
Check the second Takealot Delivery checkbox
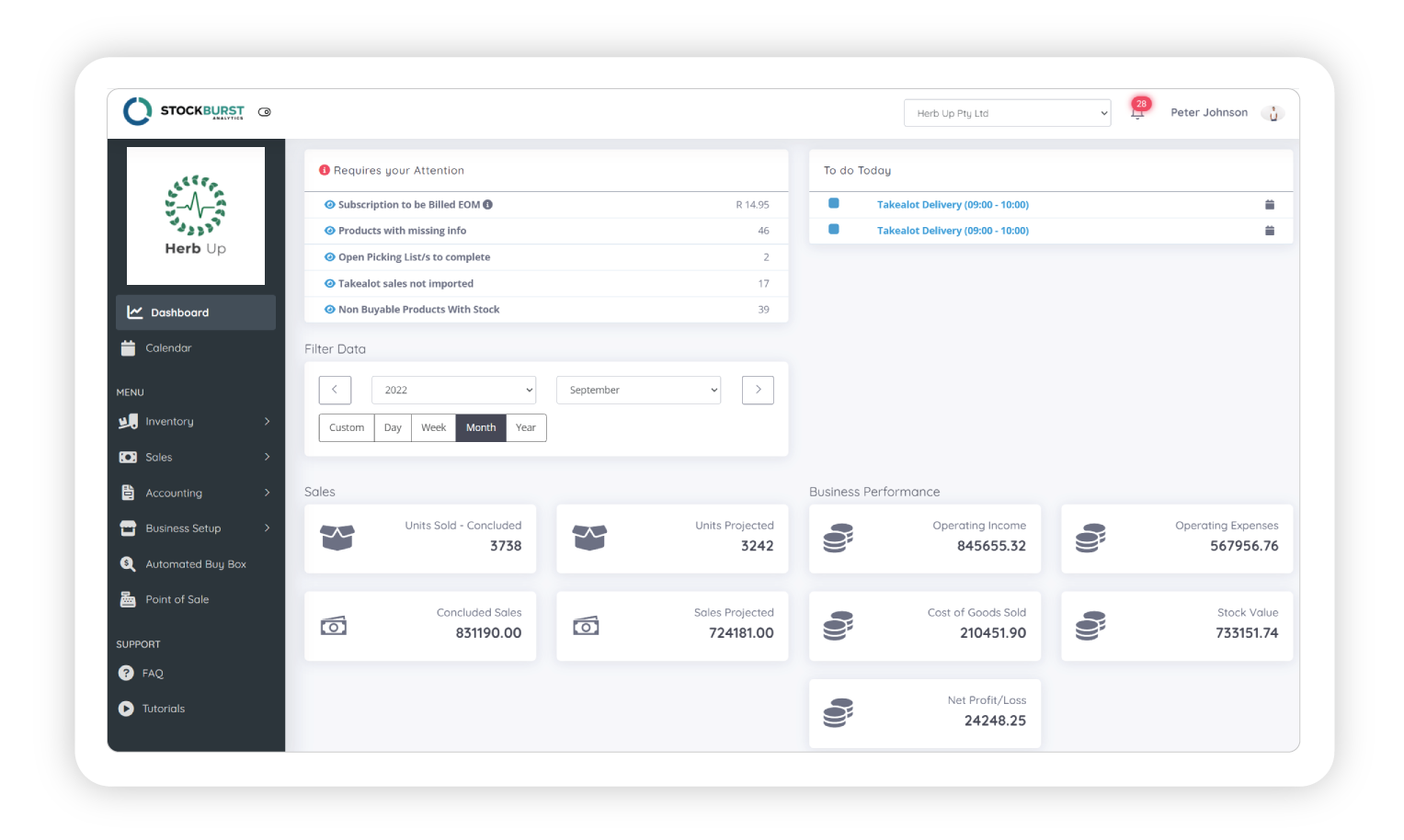point(834,229)
